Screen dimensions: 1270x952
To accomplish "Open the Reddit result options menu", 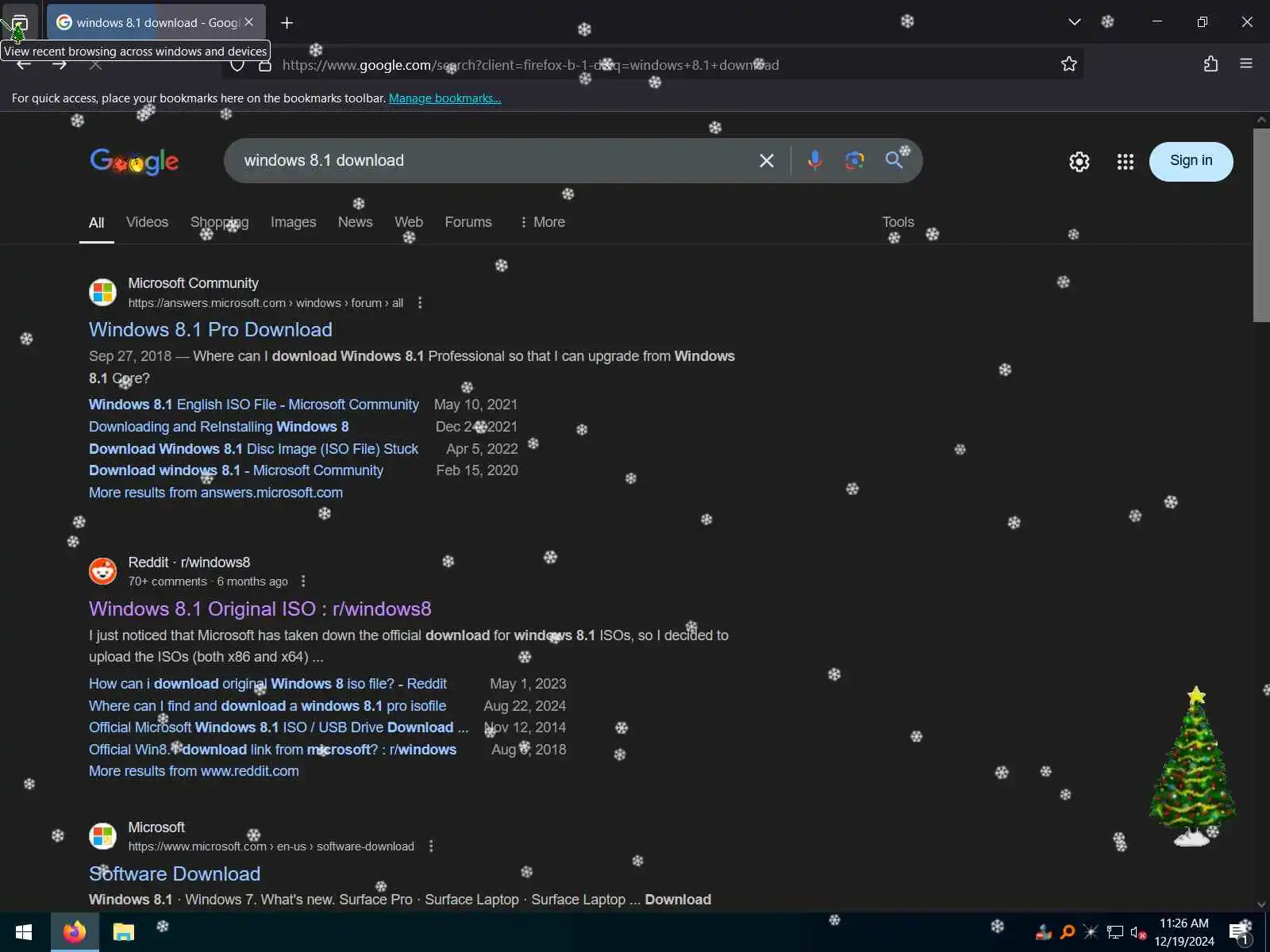I will tap(303, 582).
